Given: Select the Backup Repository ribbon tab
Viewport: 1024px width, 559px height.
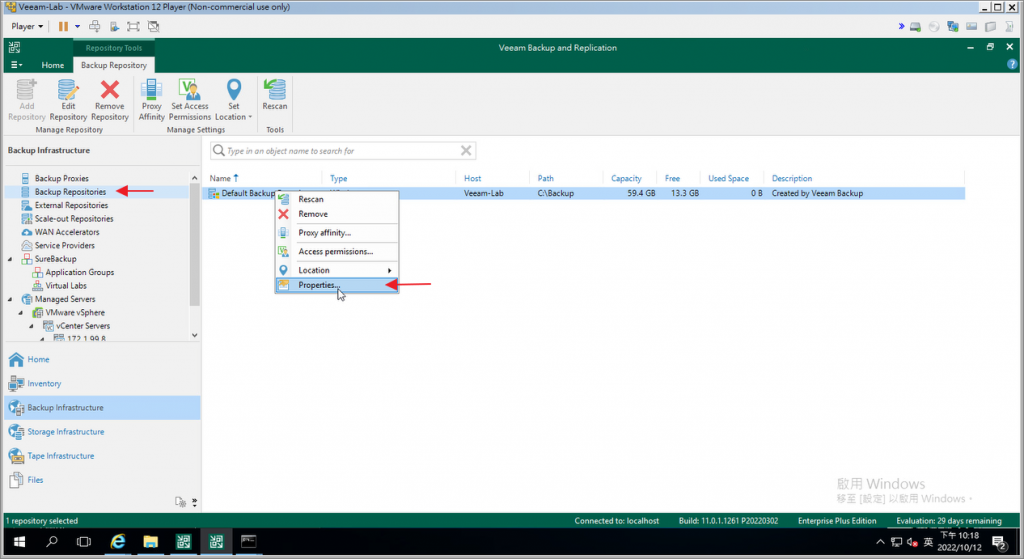Looking at the screenshot, I should coord(114,65).
